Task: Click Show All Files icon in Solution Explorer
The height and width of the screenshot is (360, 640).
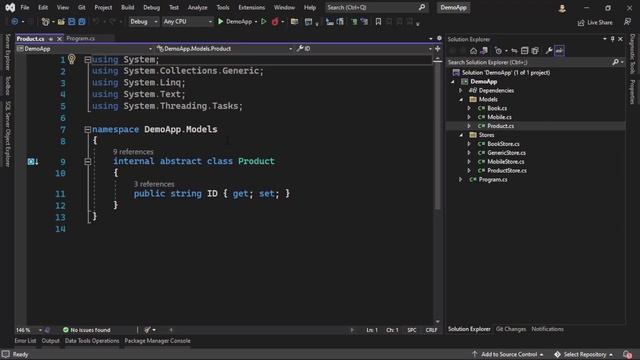Action: click(535, 51)
